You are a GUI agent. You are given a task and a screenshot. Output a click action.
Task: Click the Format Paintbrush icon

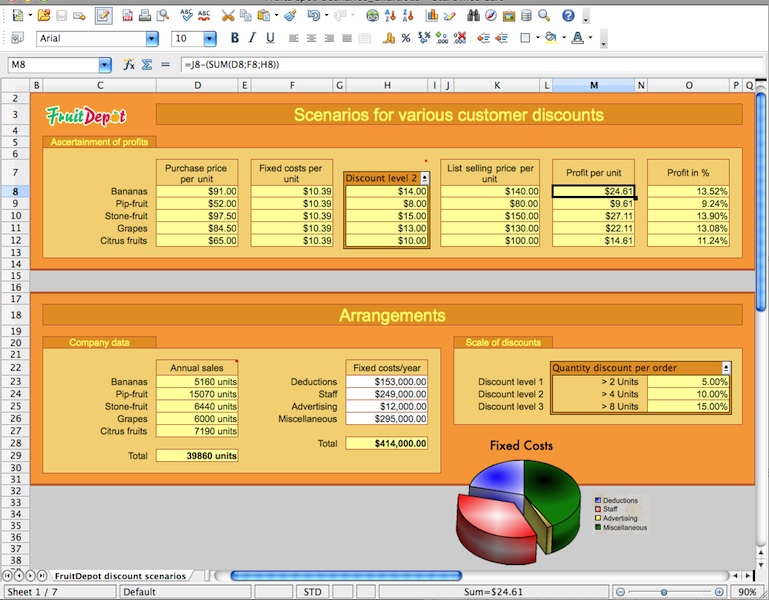tap(289, 16)
